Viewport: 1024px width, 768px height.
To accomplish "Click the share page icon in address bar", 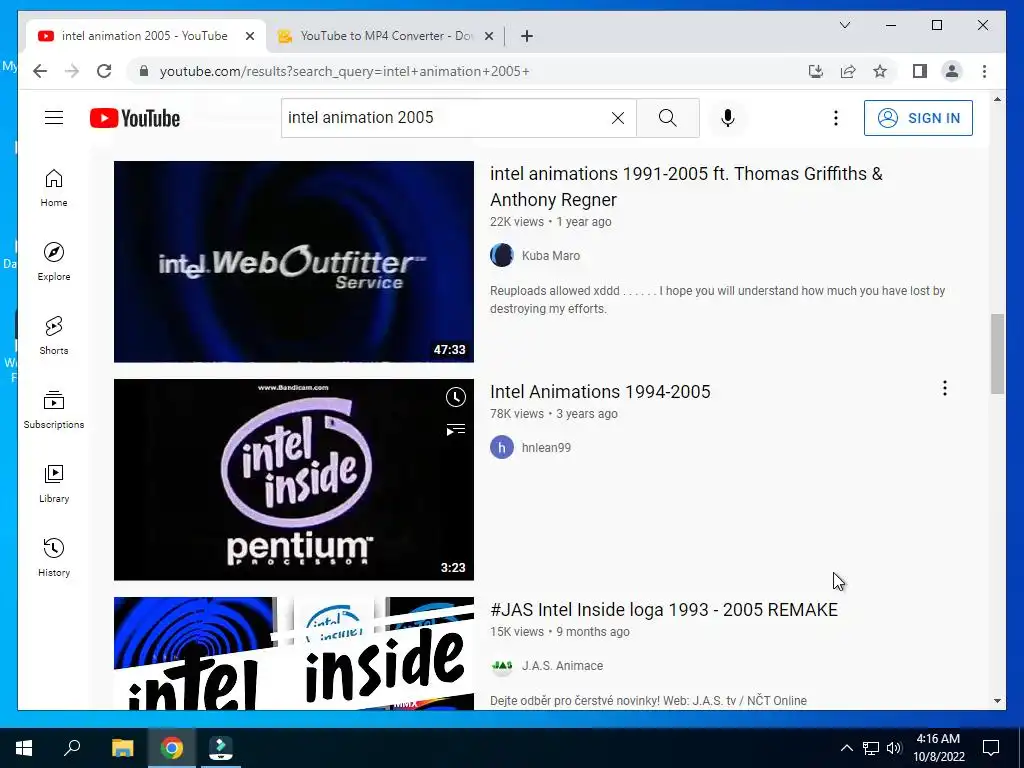I will click(x=848, y=71).
